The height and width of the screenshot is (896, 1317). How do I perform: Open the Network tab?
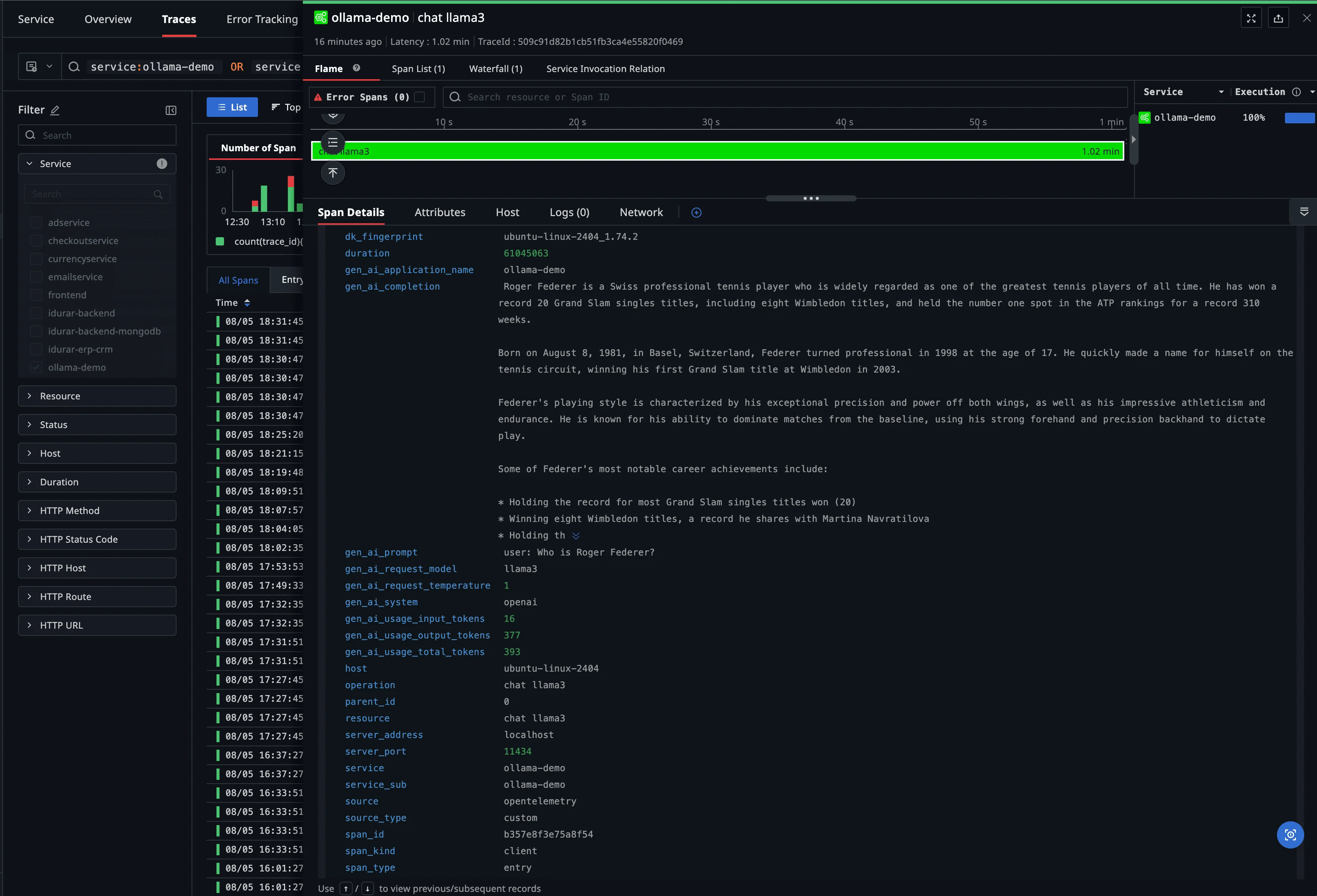641,213
